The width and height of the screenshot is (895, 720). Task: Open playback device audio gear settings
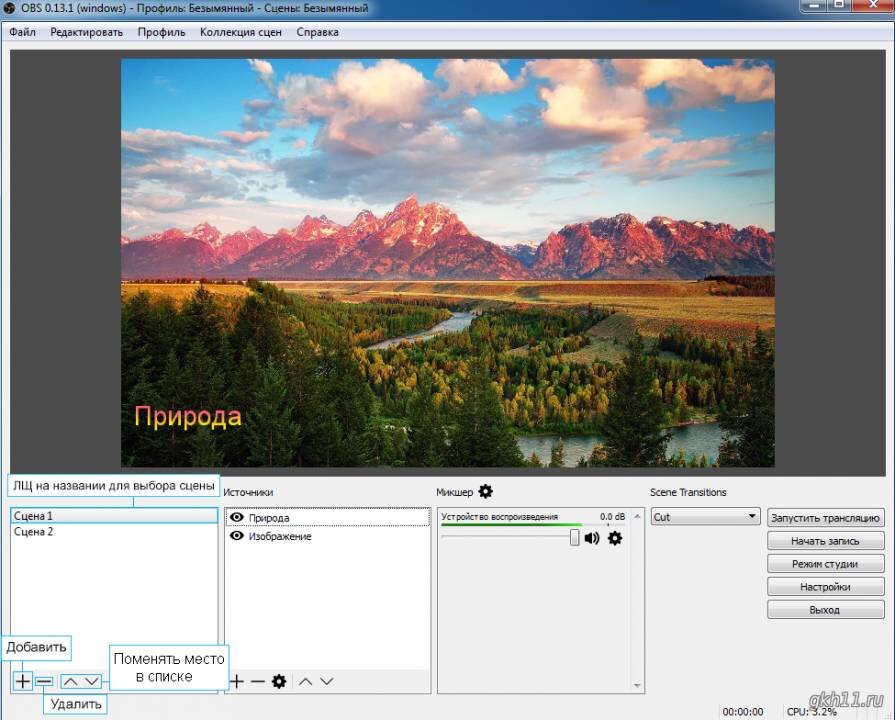click(615, 538)
